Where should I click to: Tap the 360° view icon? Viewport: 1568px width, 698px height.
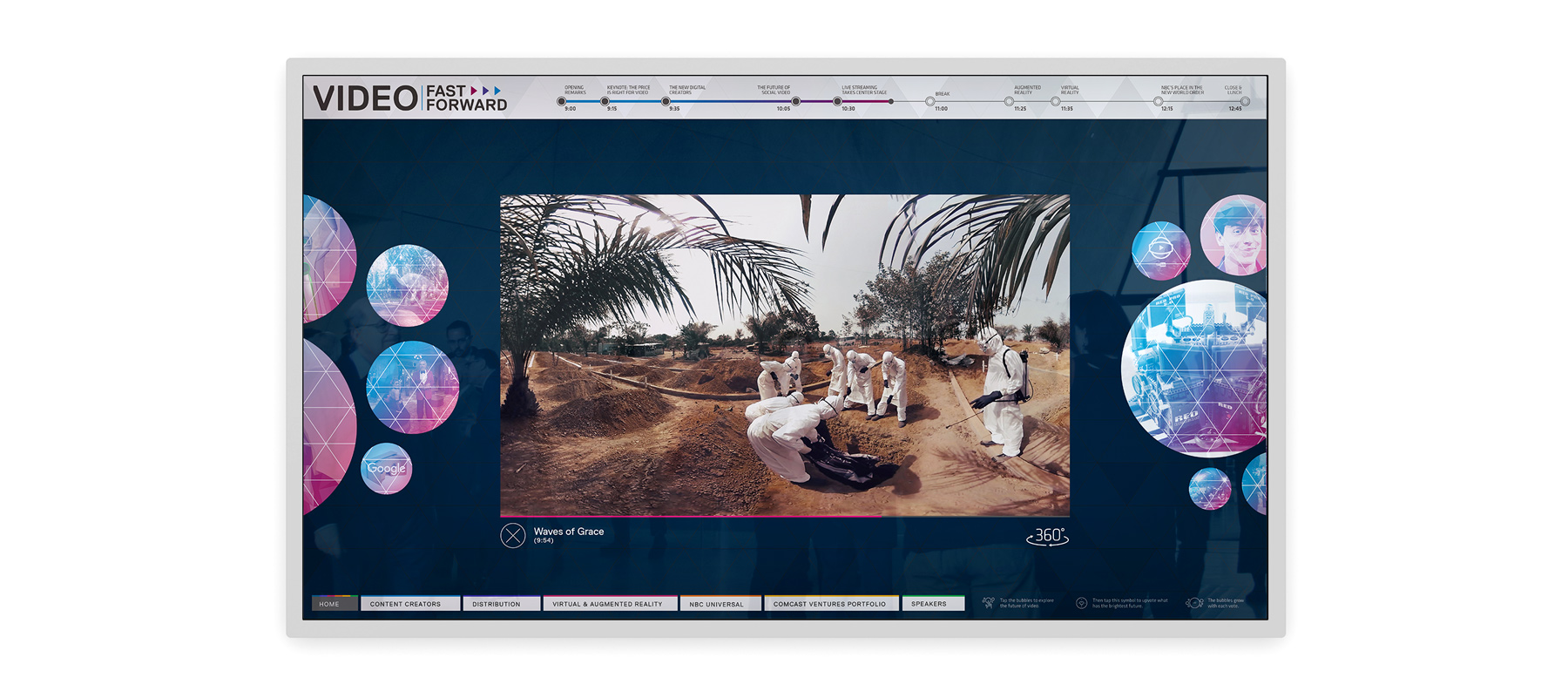pos(1047,536)
